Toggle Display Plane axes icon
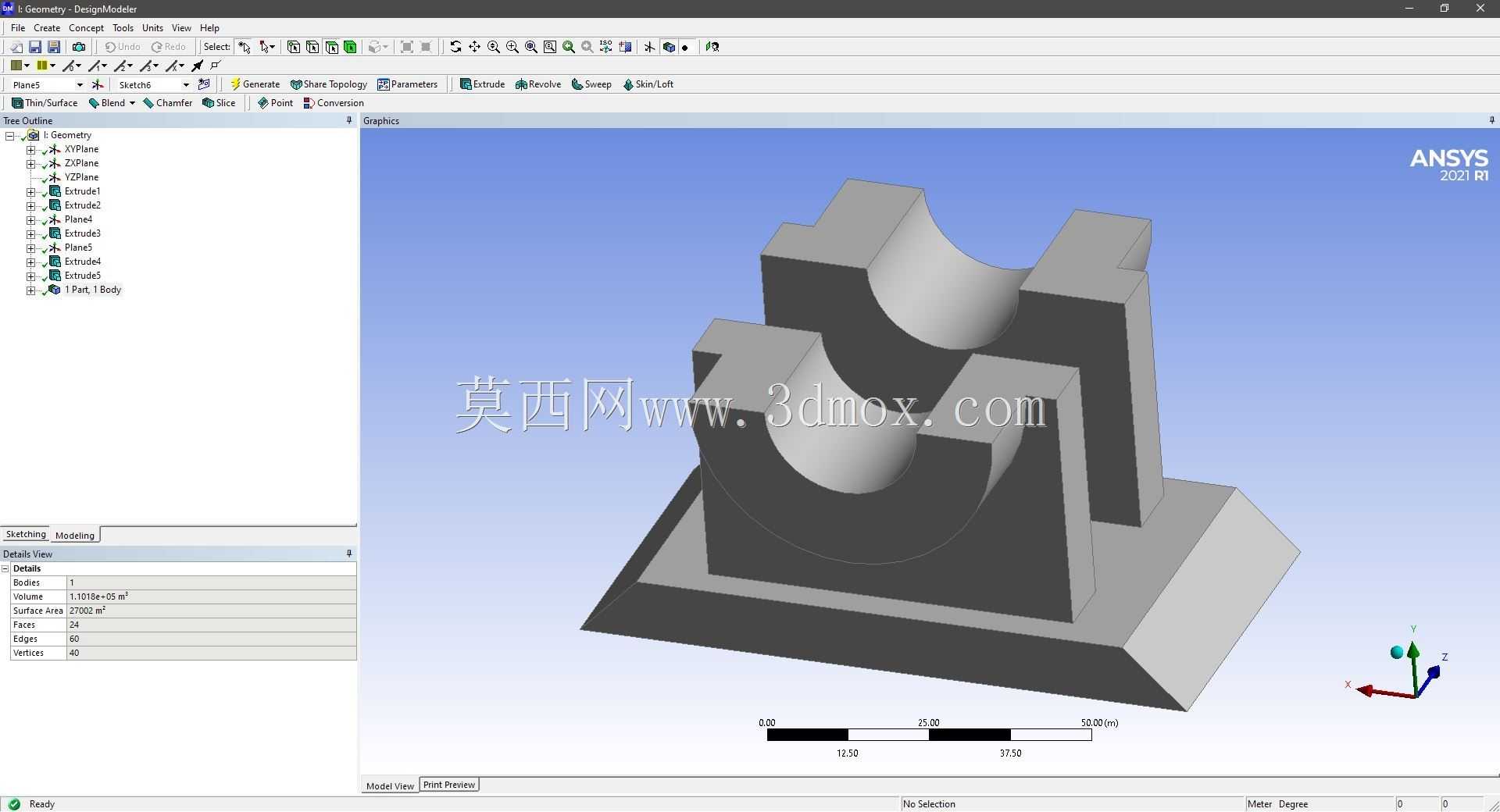 coord(649,47)
